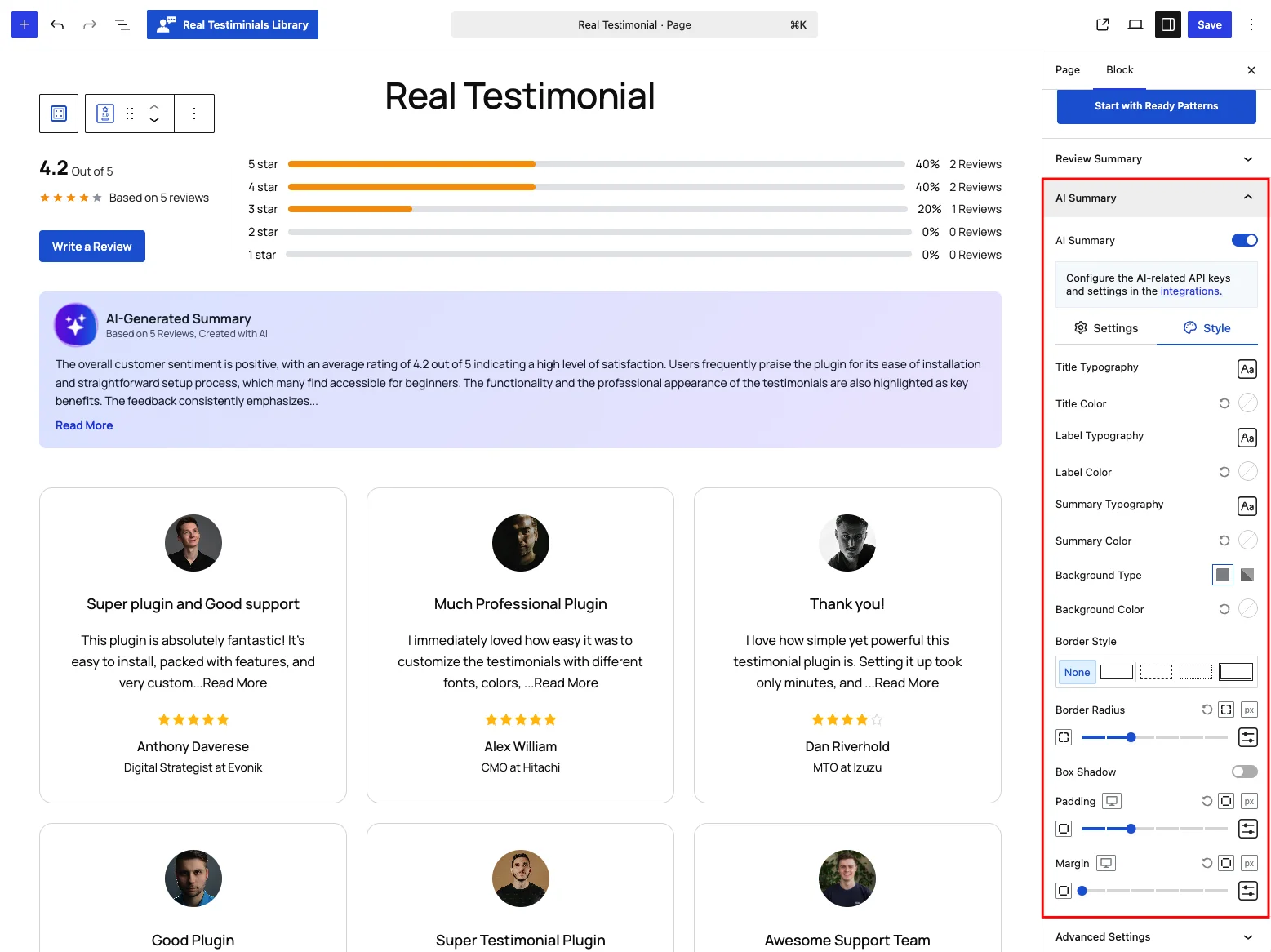Select dotted border style

click(x=1196, y=672)
